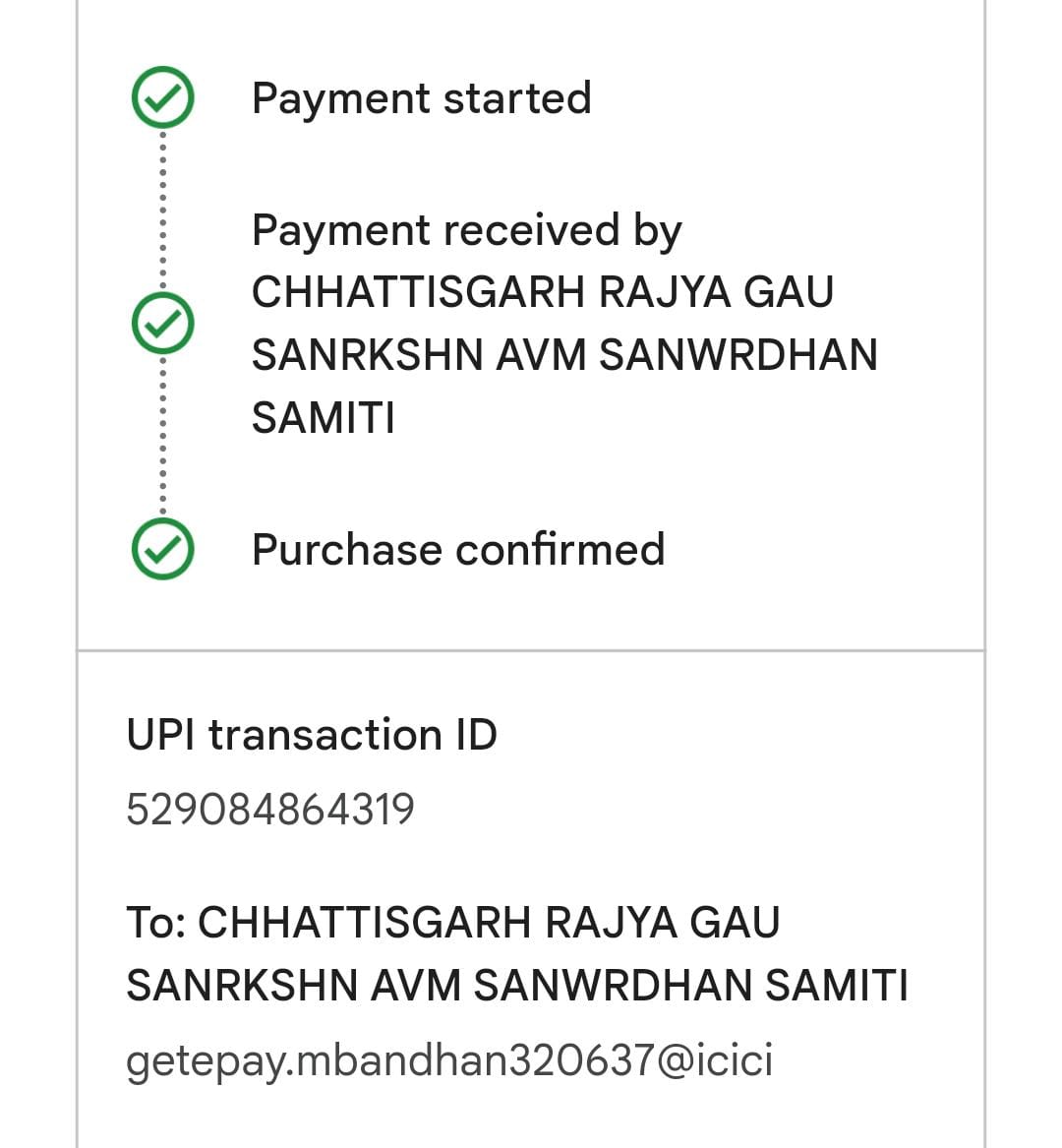The width and height of the screenshot is (1062, 1148).
Task: Click the horizontal divider above UPI transaction ID
Action: point(530,650)
